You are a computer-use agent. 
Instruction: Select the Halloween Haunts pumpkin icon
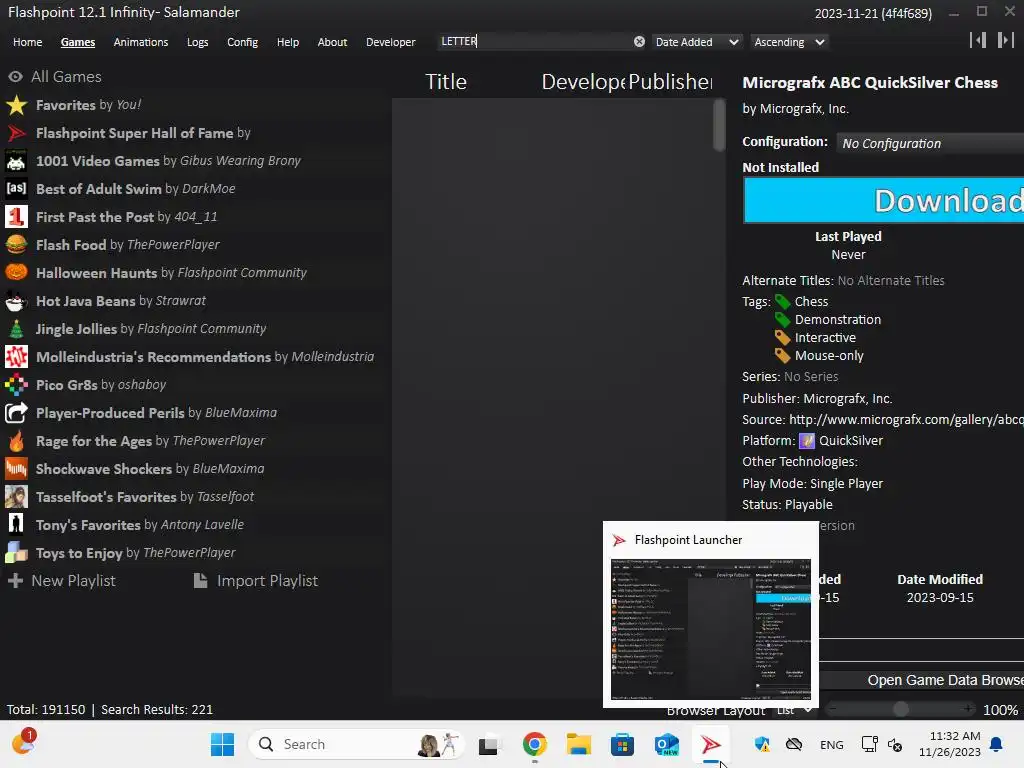coord(16,273)
